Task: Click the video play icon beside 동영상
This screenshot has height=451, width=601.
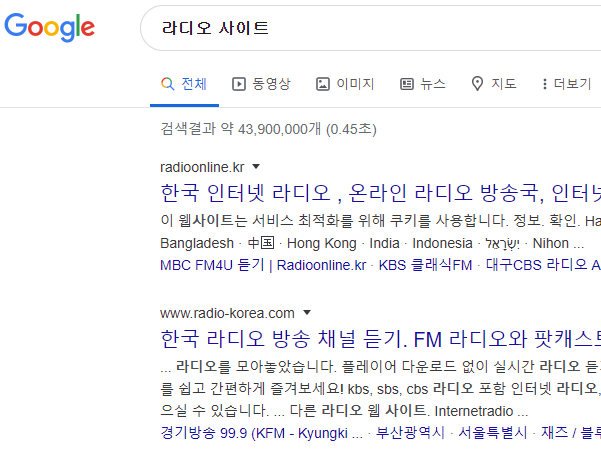Action: 239,84
